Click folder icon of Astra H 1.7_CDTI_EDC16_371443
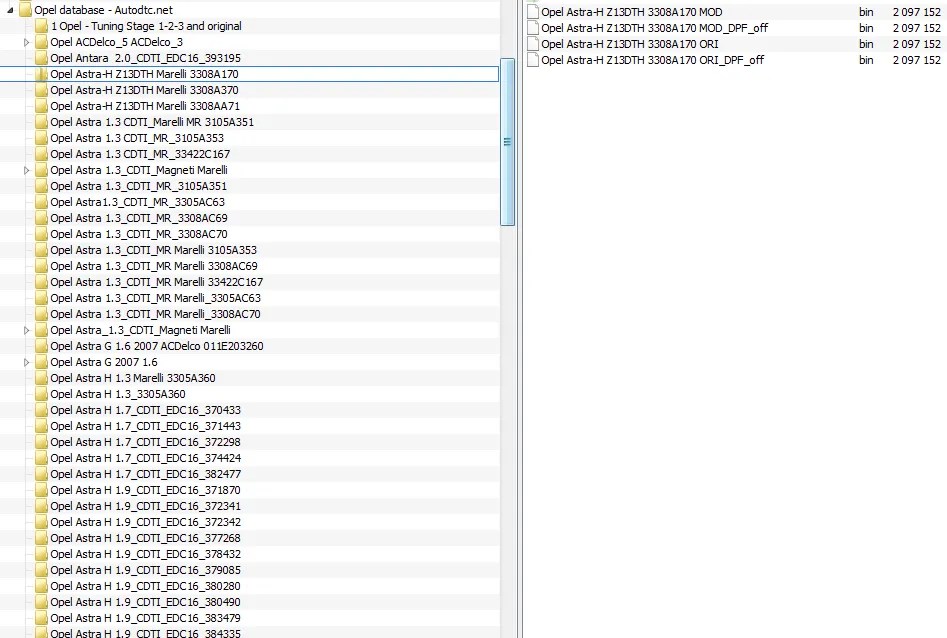Viewport: 947px width, 638px height. [x=41, y=427]
